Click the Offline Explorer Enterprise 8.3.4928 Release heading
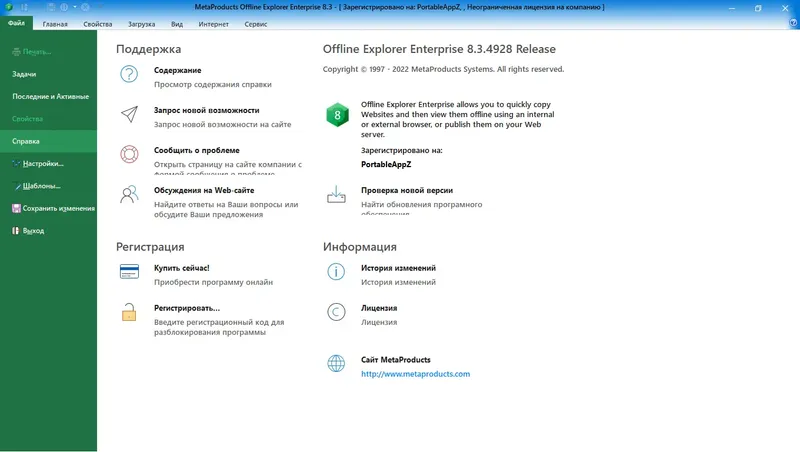 click(439, 49)
